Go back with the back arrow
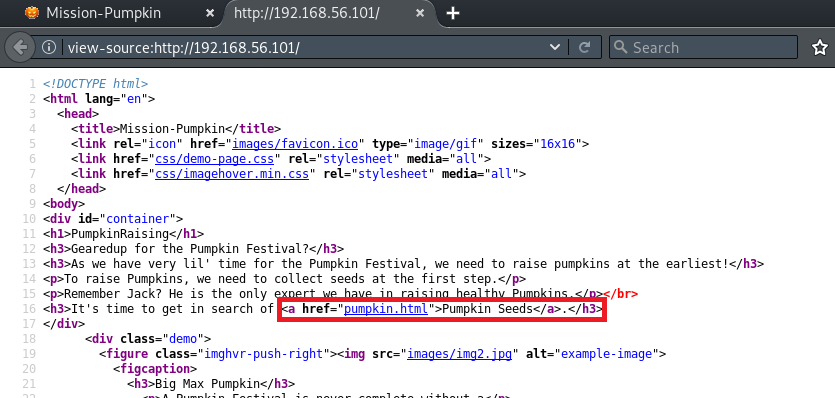The image size is (835, 398). 20,47
